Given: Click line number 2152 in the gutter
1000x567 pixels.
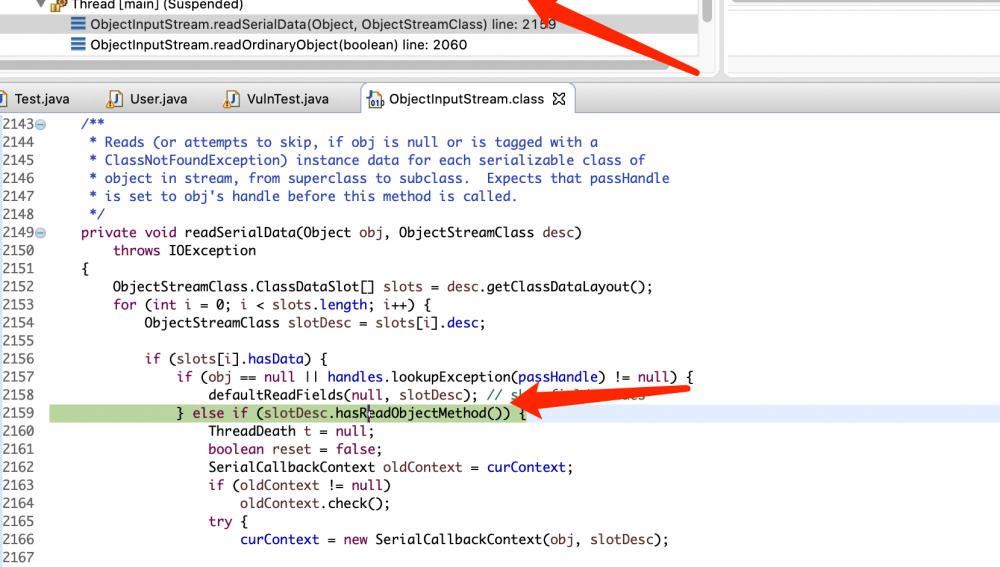Looking at the screenshot, I should 18,287.
